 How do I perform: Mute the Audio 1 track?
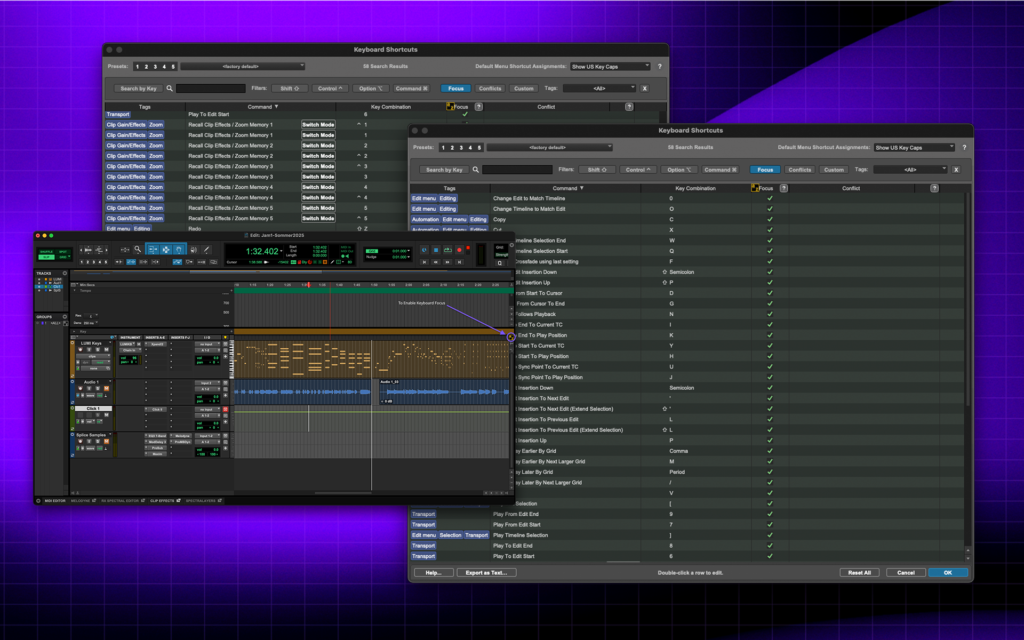pos(106,388)
